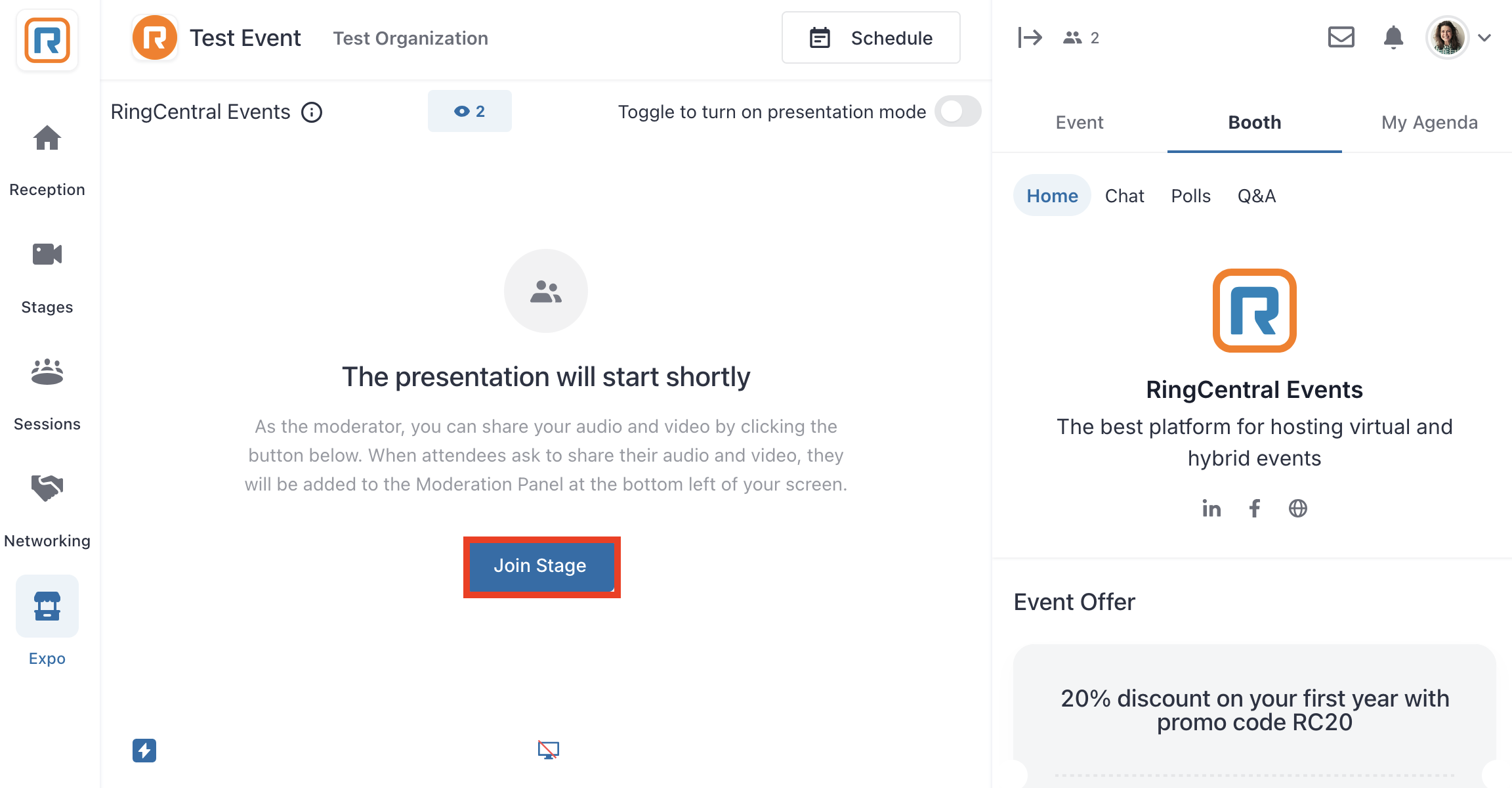Open the Reception home icon

tap(47, 139)
